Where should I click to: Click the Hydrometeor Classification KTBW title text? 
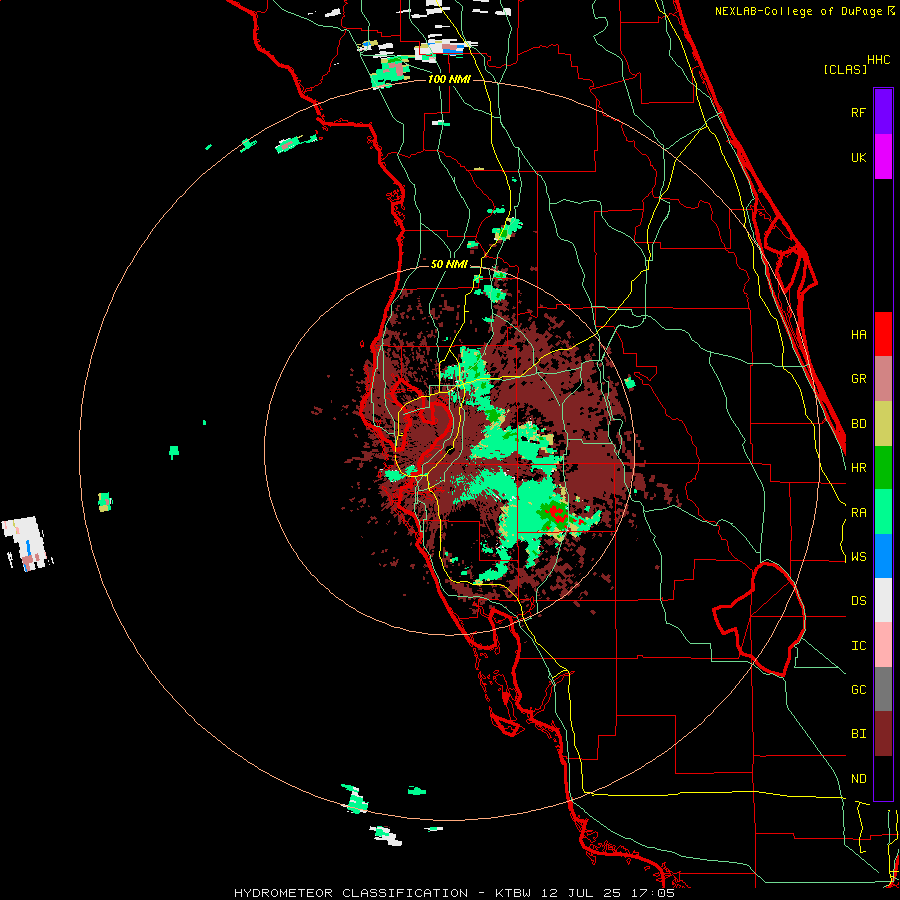pyautogui.click(x=454, y=893)
